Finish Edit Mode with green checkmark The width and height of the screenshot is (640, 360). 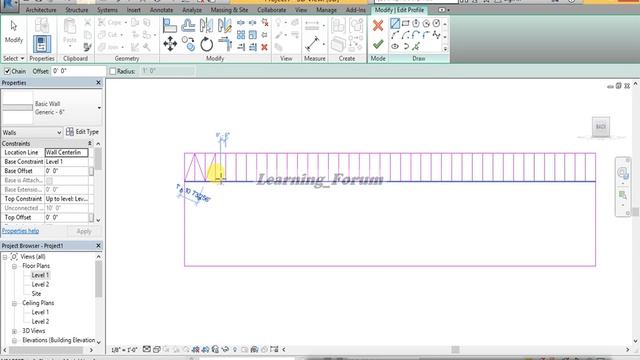coord(378,44)
